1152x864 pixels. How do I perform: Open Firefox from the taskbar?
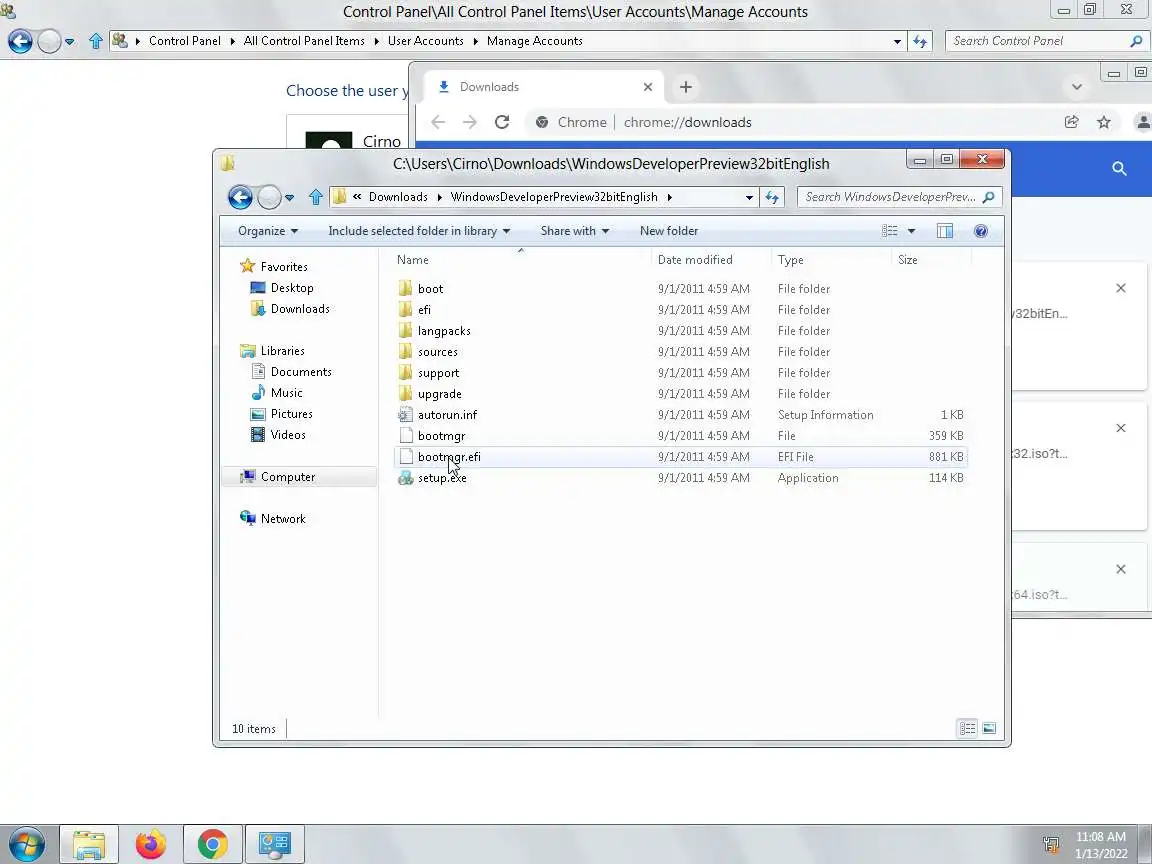(151, 844)
